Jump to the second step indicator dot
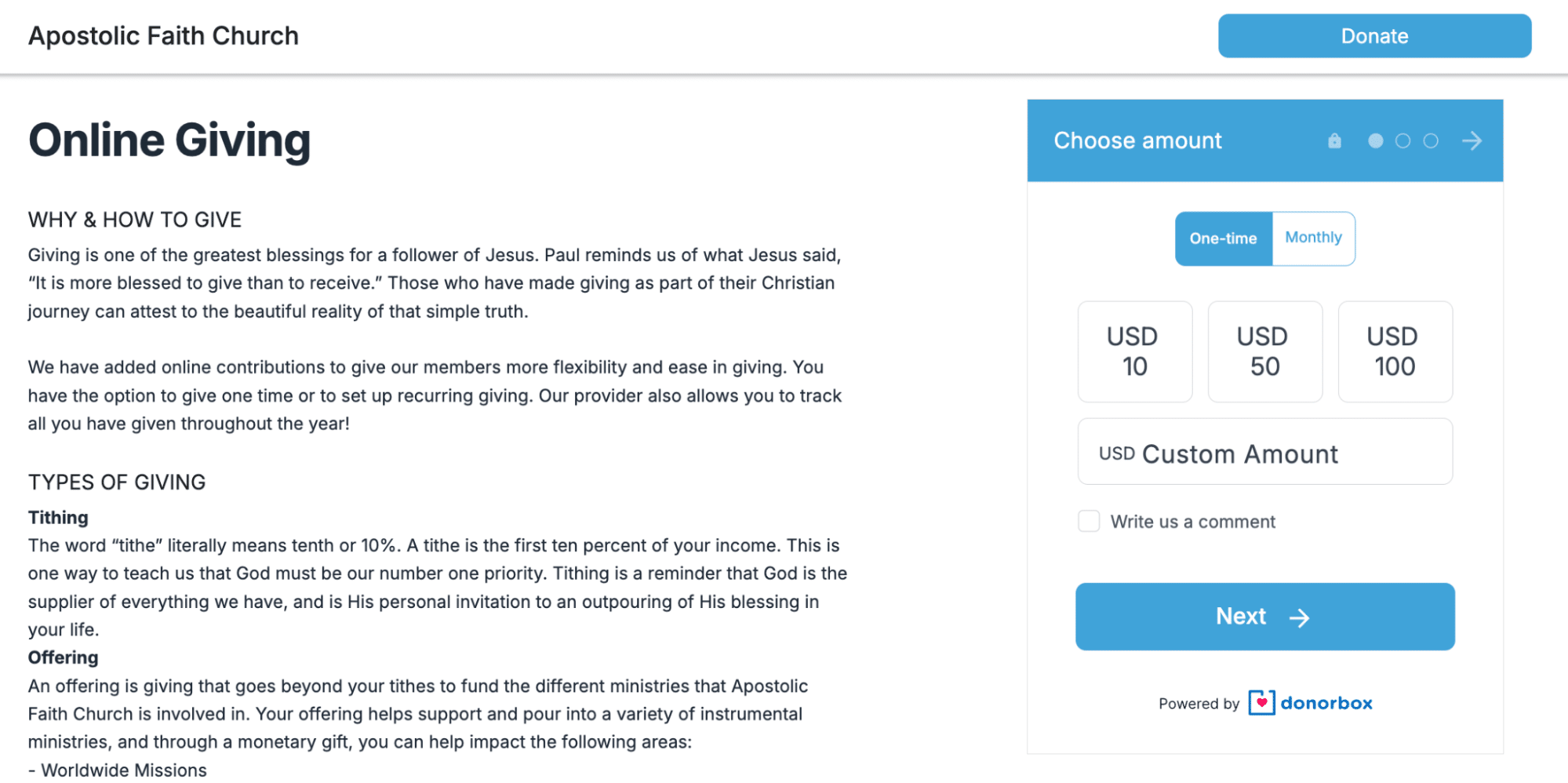The height and width of the screenshot is (783, 1568). [1402, 141]
